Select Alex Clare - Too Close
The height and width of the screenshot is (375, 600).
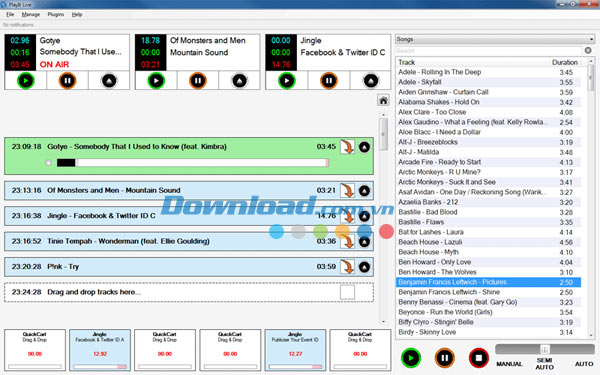(488, 112)
